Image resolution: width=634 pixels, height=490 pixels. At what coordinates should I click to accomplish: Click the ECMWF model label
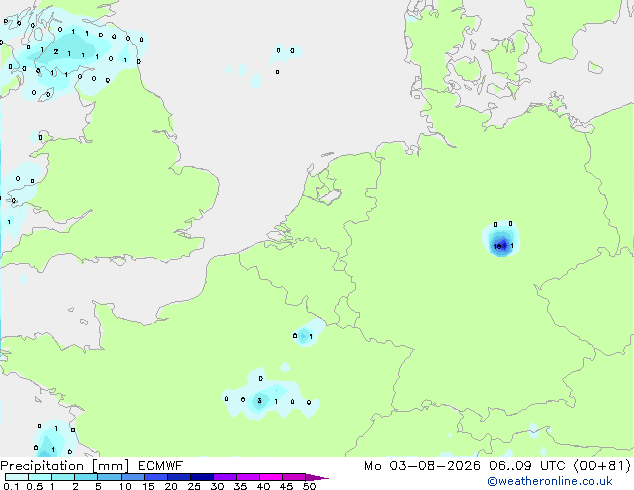pyautogui.click(x=161, y=466)
